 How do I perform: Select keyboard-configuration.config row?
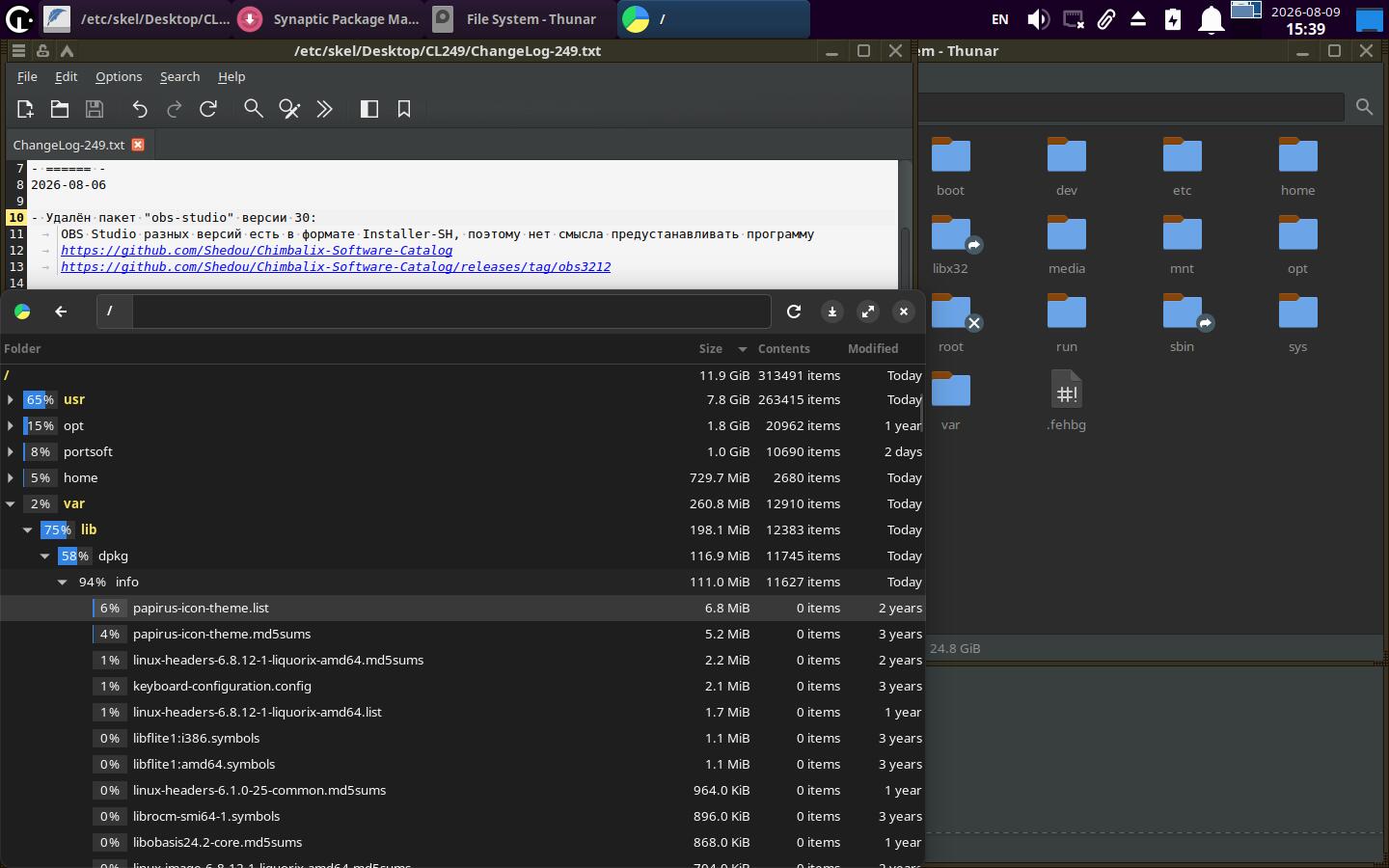tap(463, 687)
